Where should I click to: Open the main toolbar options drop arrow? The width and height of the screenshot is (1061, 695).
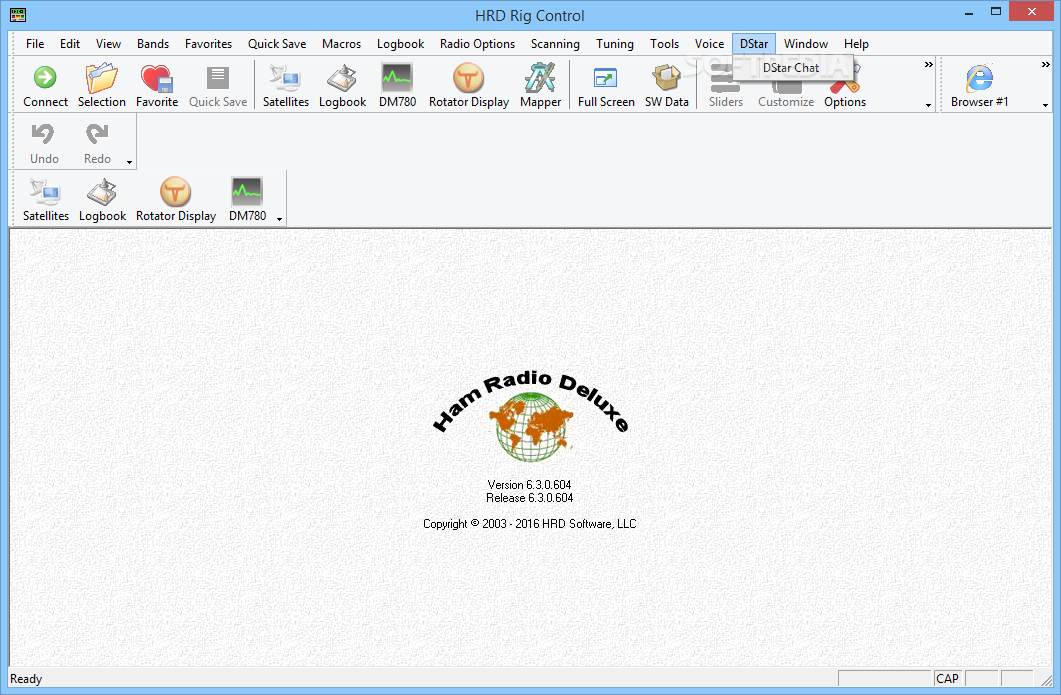coord(928,106)
